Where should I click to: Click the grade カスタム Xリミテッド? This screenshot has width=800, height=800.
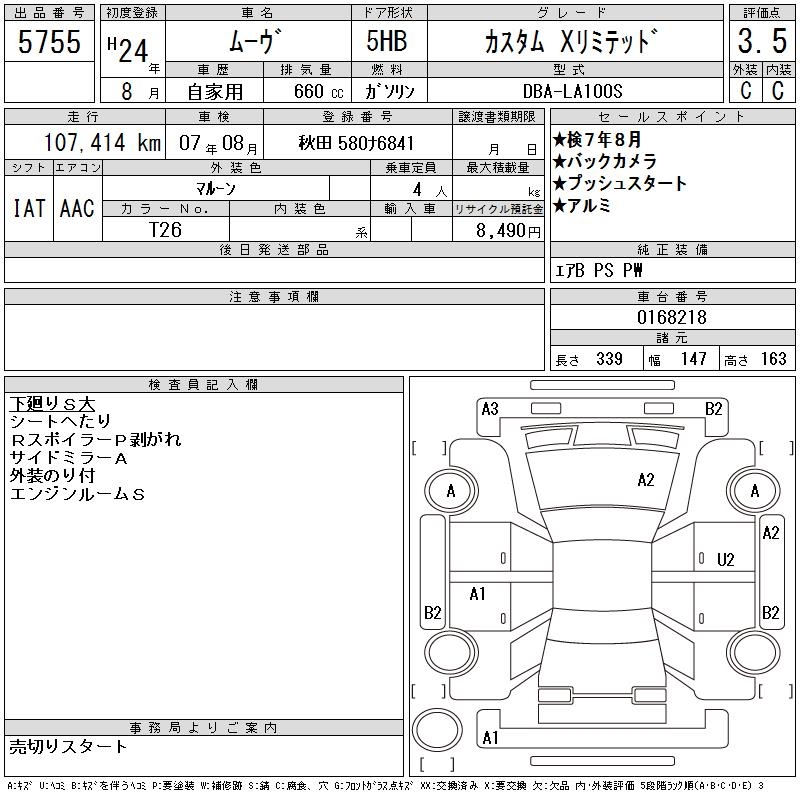click(x=570, y=41)
